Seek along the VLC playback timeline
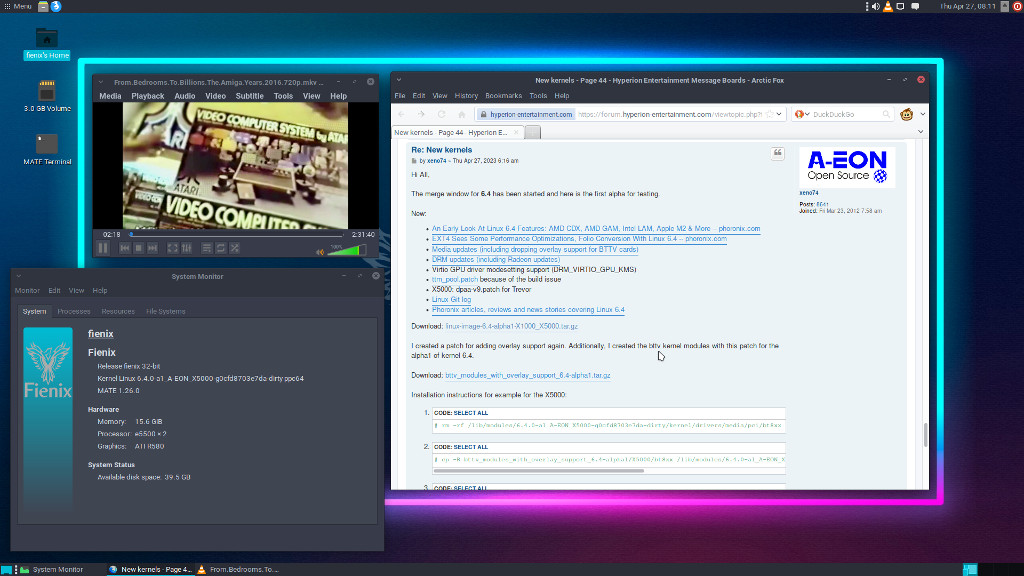 [x=236, y=234]
